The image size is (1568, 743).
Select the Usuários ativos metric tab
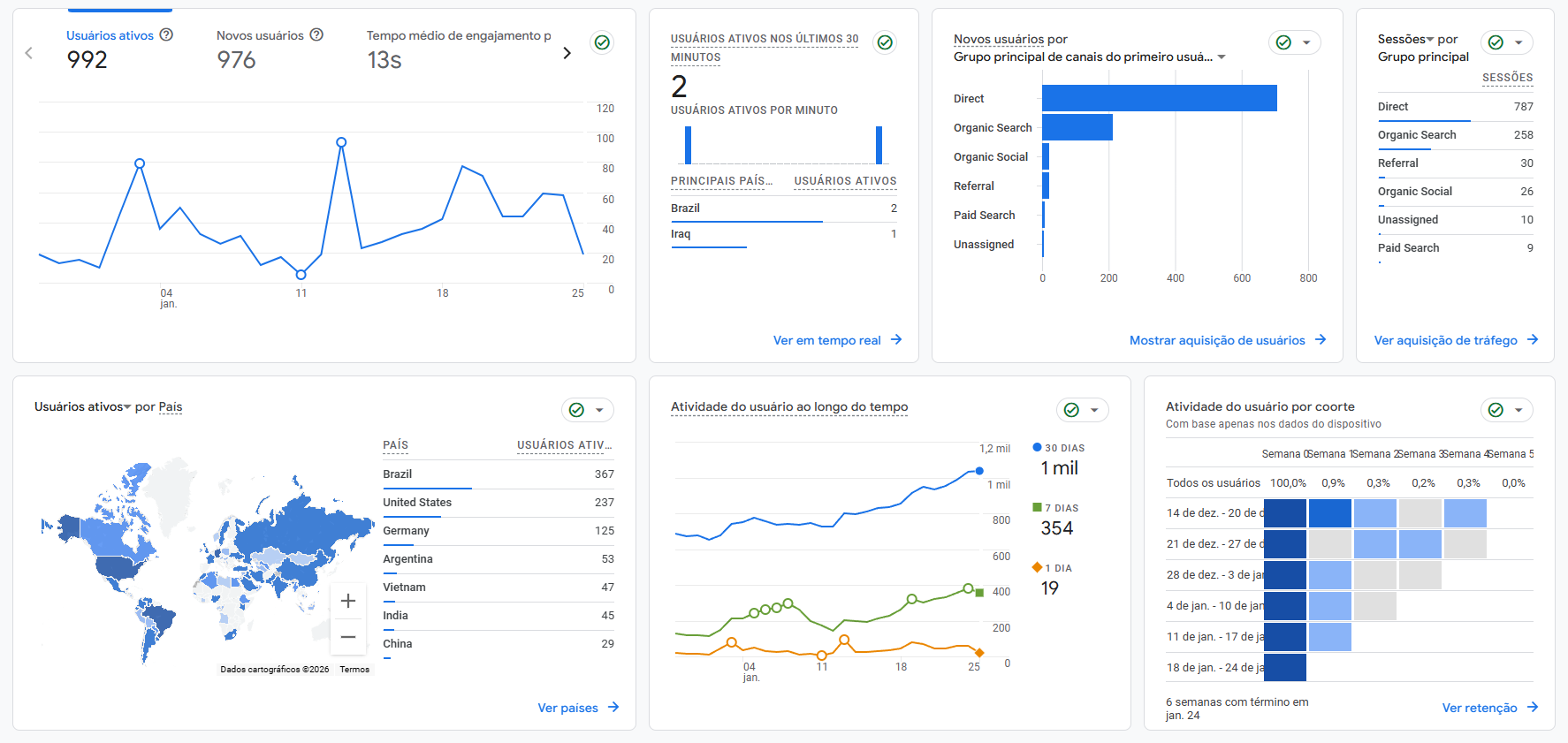(x=110, y=36)
